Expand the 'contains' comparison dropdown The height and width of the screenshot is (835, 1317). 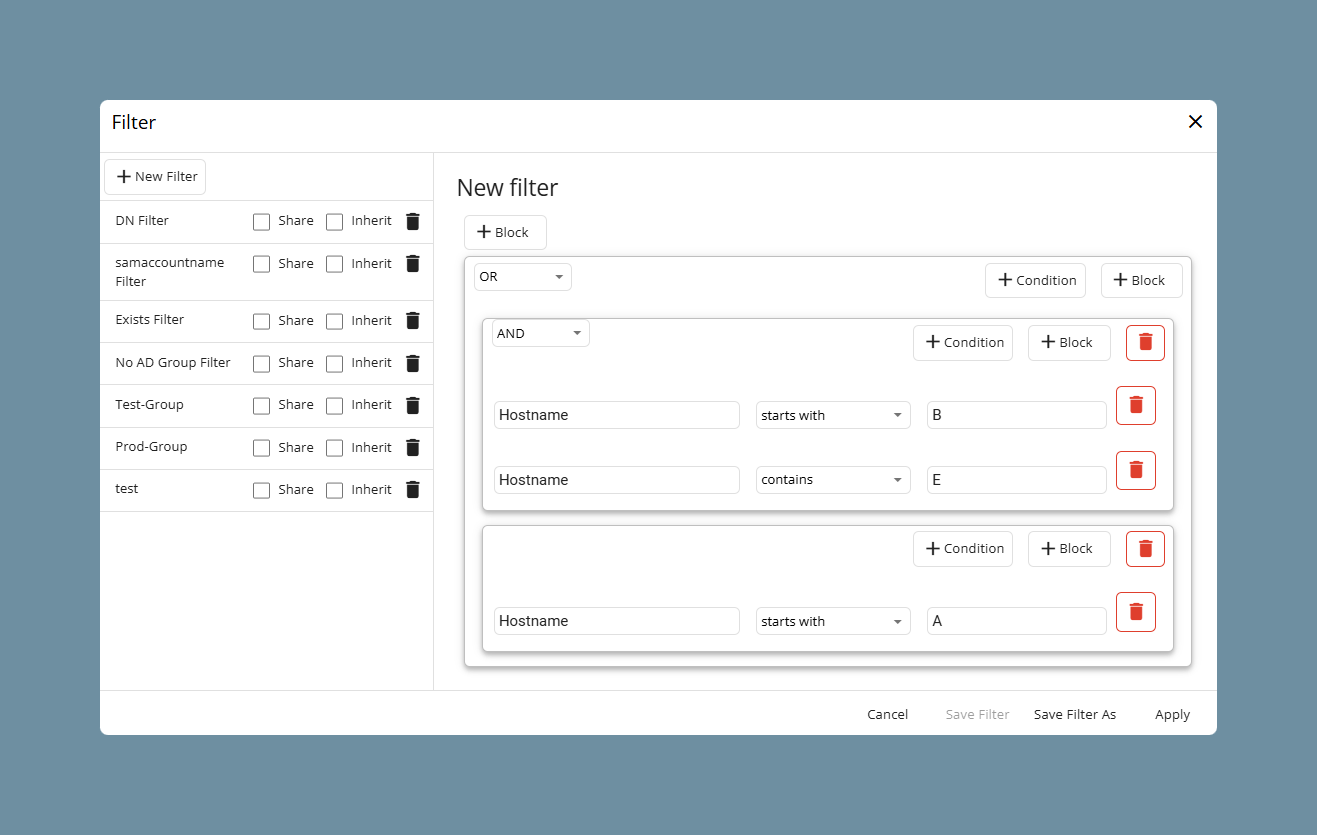click(833, 480)
